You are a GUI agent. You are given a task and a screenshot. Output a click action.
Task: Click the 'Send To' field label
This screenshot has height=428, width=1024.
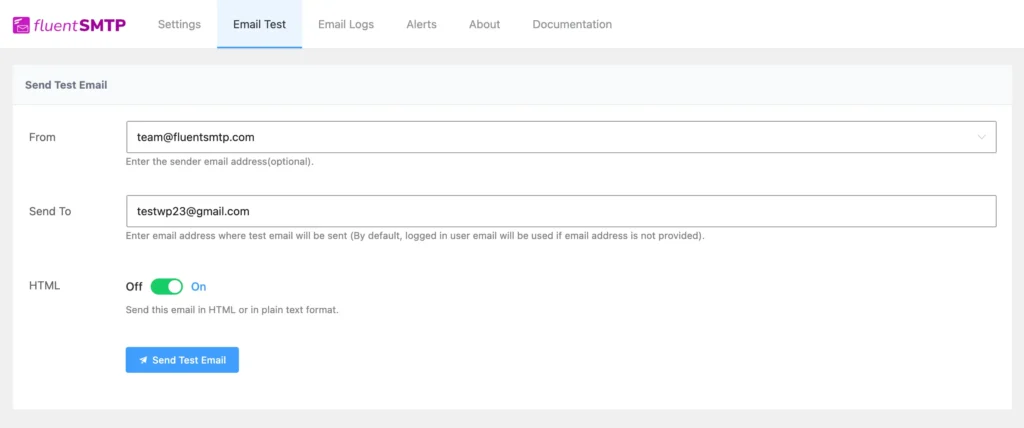click(50, 211)
